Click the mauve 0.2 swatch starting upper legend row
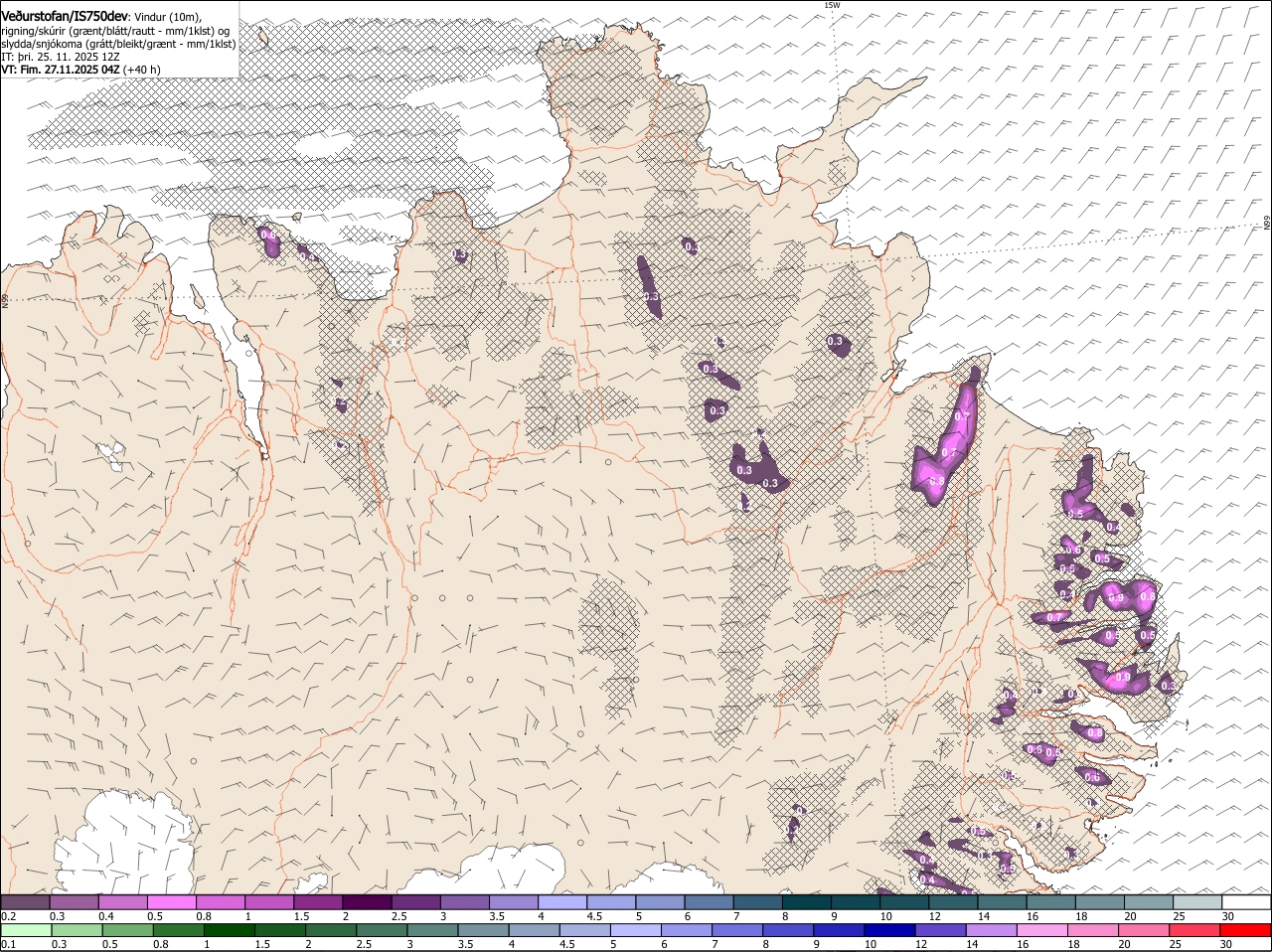 pyautogui.click(x=26, y=901)
